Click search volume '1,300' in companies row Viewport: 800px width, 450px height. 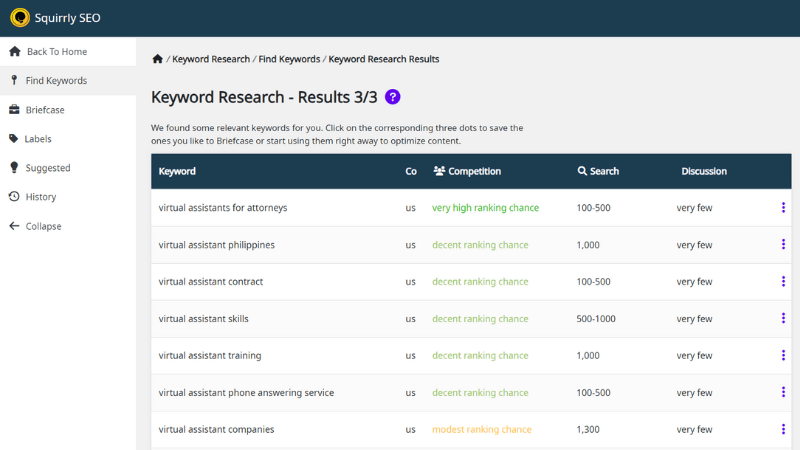point(588,430)
